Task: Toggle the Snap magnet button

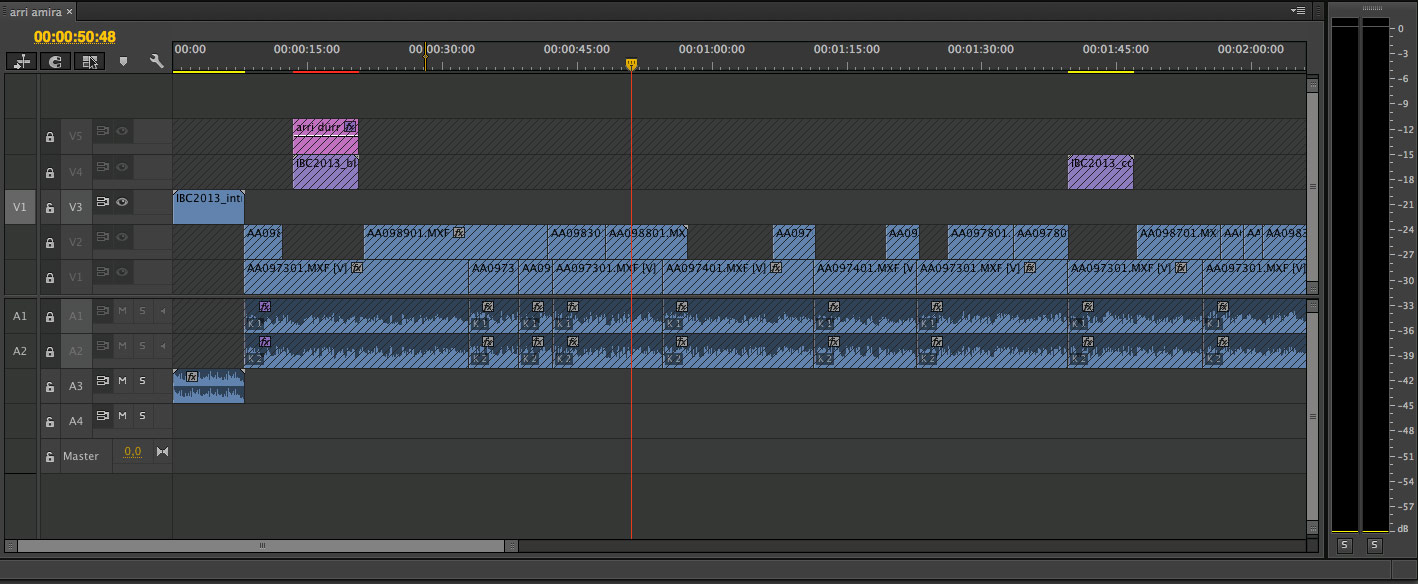Action: pos(55,62)
